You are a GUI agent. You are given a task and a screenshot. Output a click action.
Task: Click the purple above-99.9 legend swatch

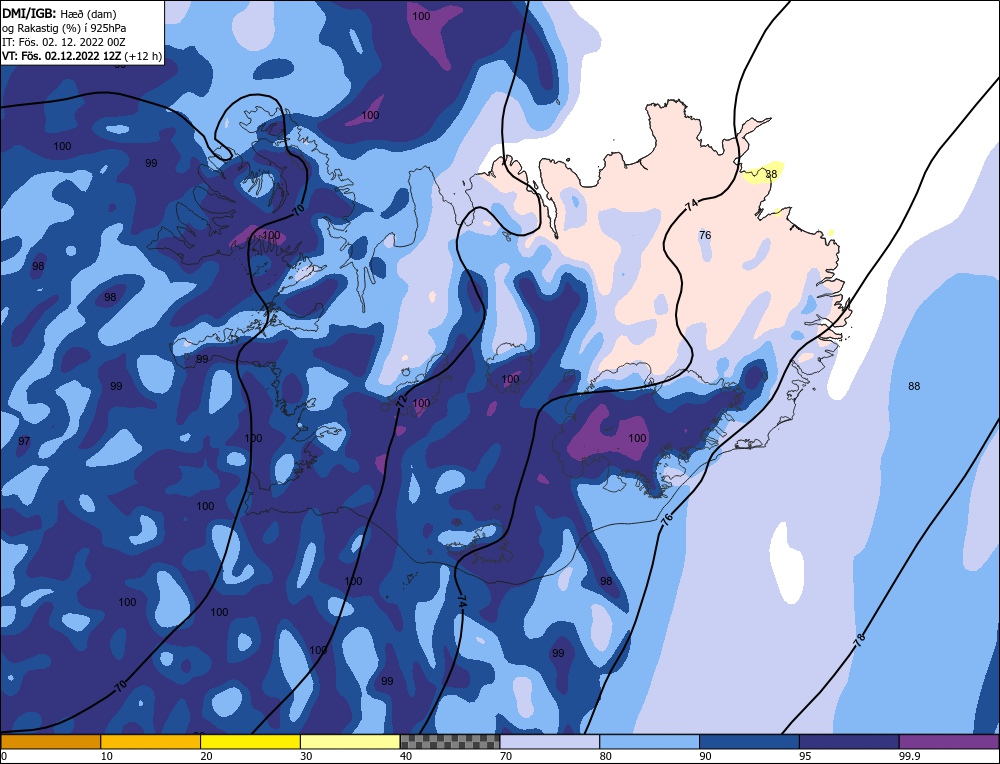949,741
